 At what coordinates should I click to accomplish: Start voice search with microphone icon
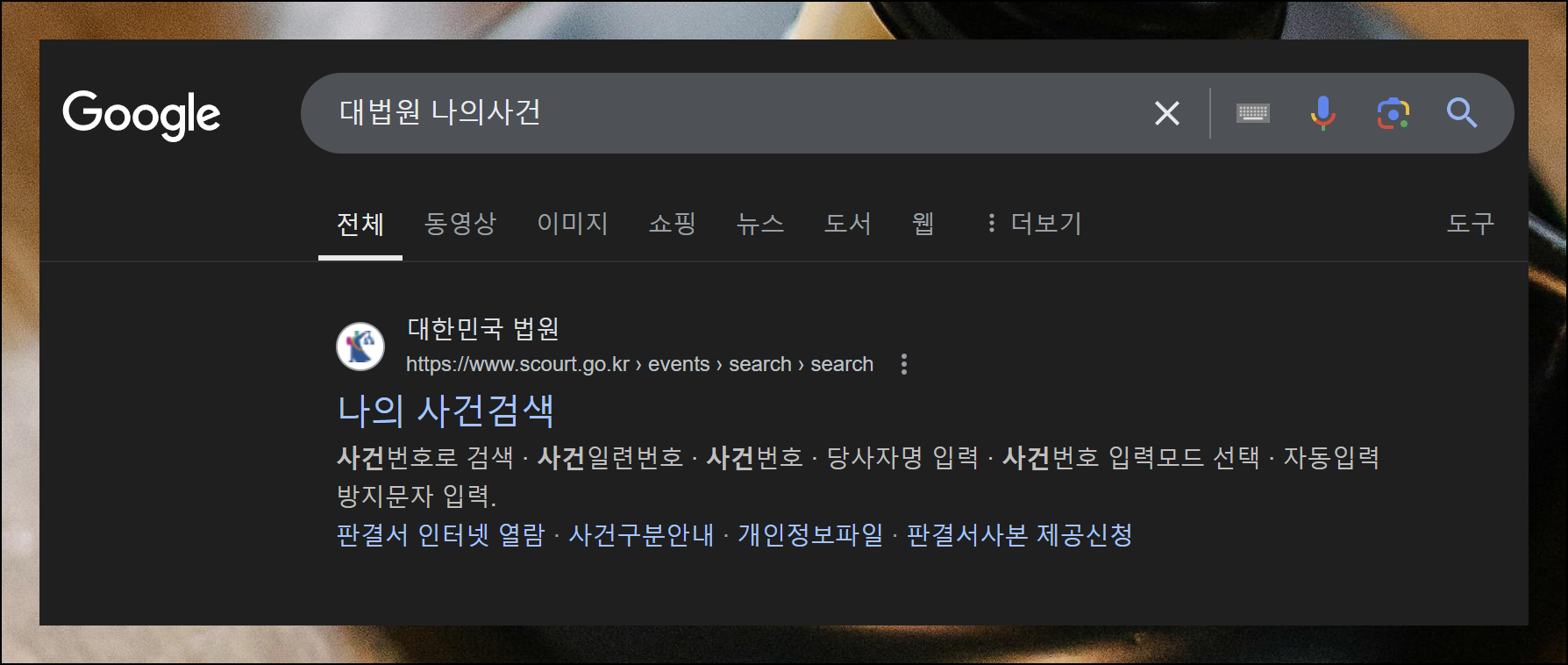(x=1322, y=113)
